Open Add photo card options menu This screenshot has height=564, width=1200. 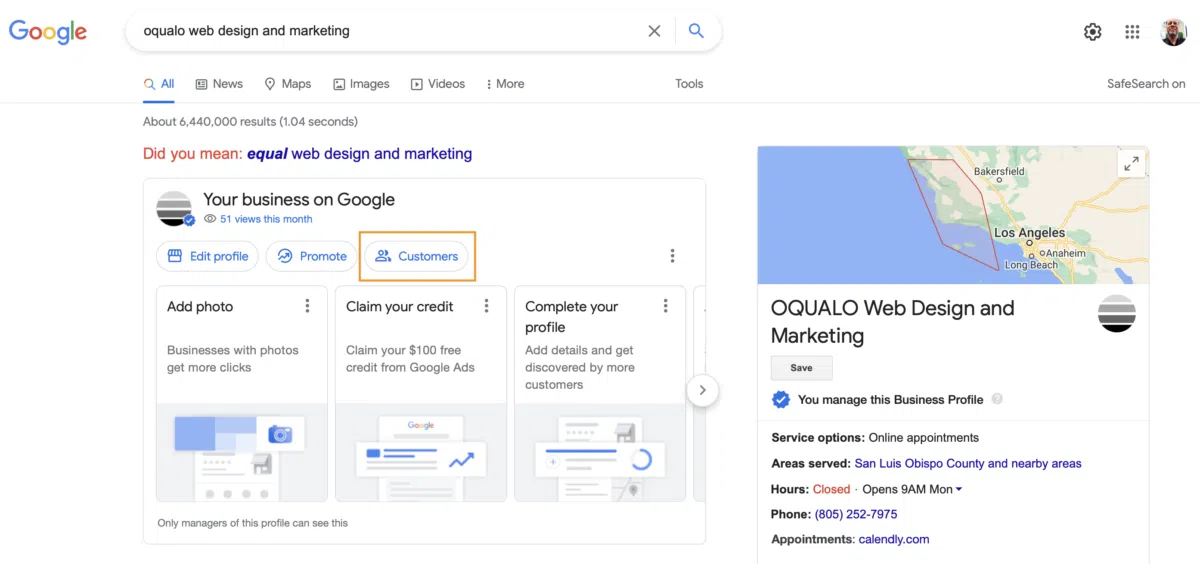[307, 306]
